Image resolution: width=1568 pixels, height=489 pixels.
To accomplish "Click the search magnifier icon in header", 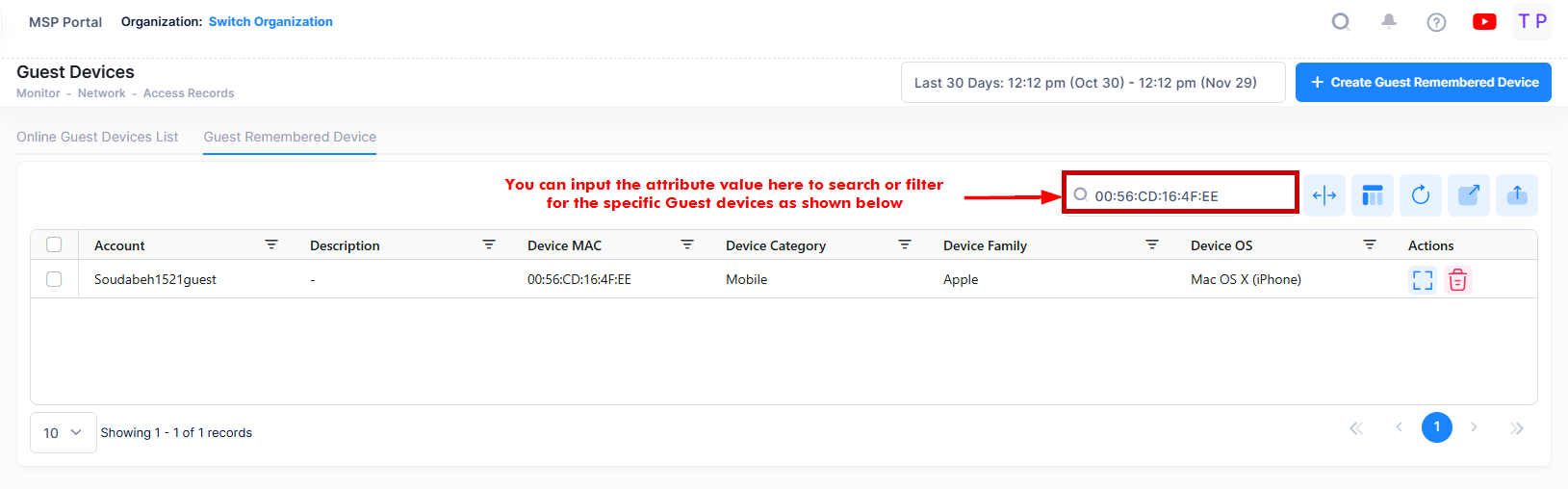I will tap(1340, 21).
